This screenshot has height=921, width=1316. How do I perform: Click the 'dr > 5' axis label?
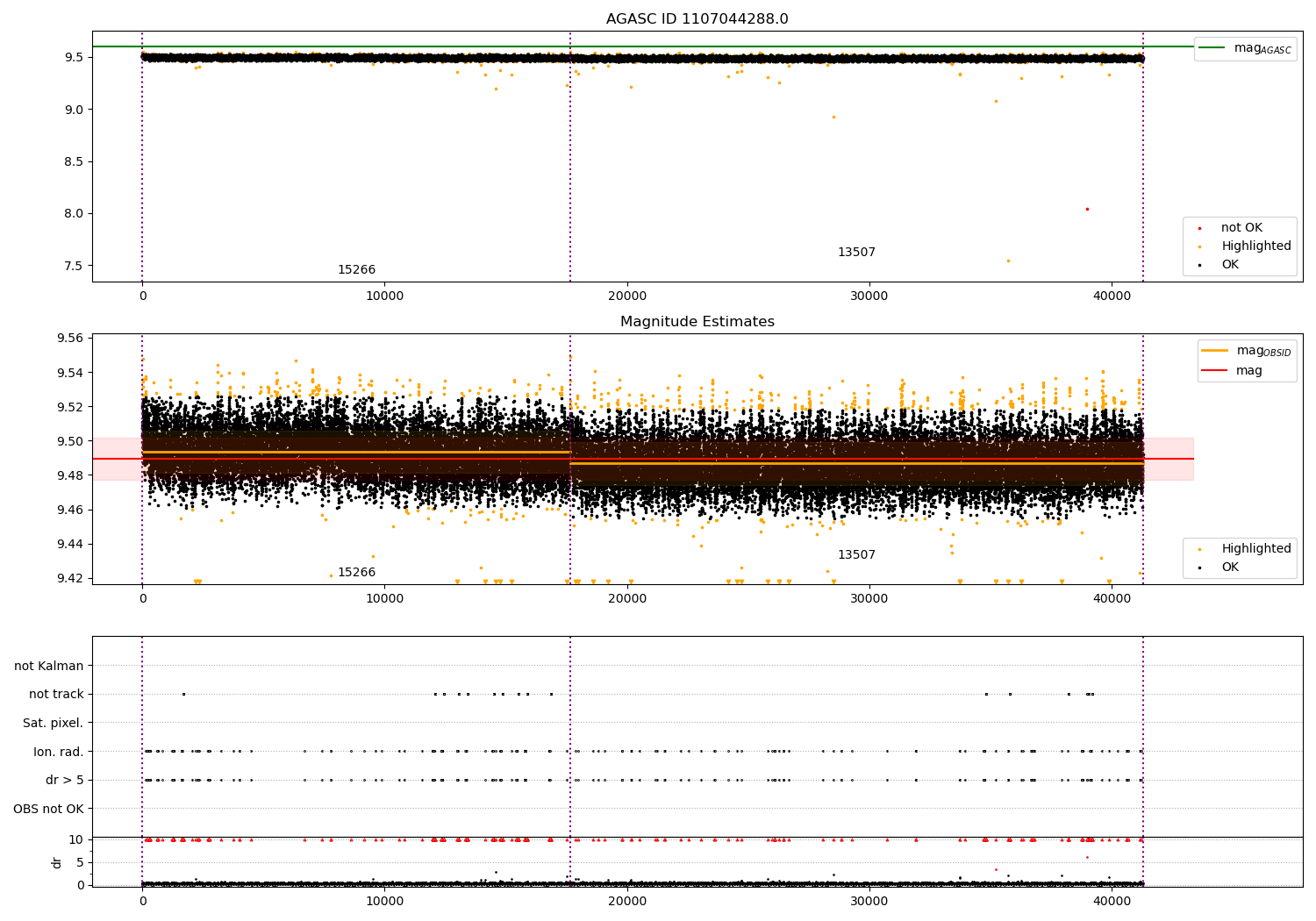point(65,780)
